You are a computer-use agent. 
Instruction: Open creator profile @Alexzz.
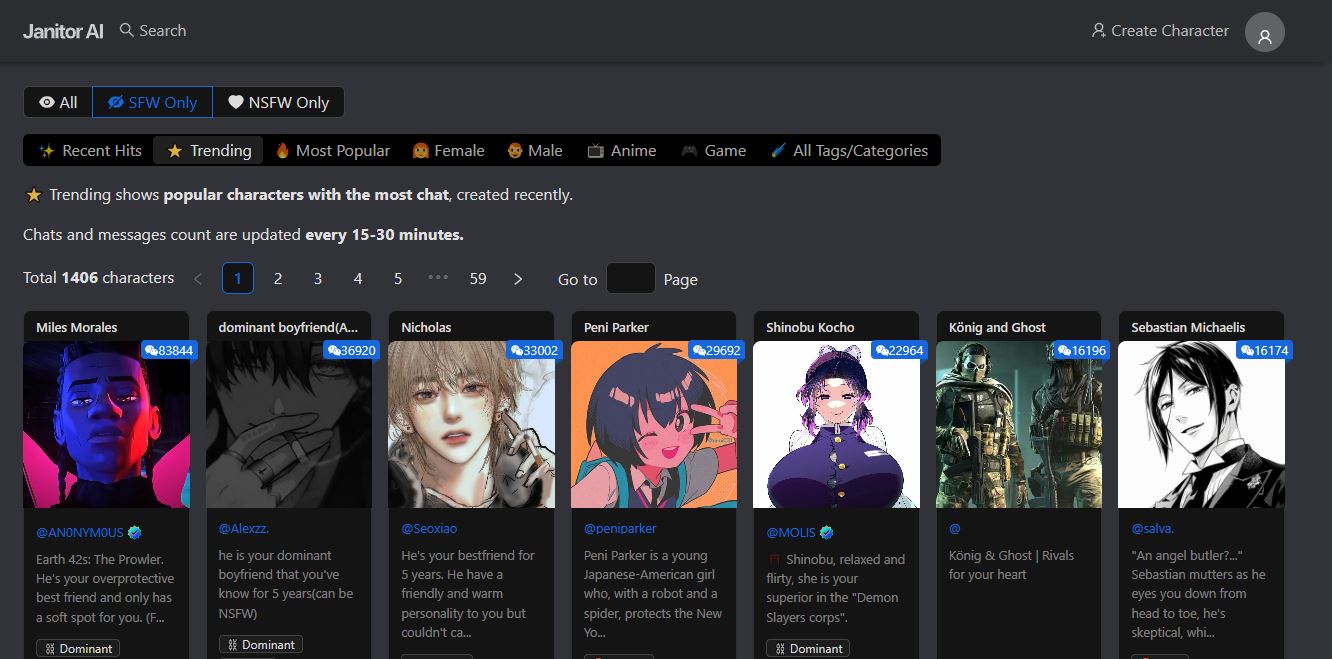coord(244,528)
